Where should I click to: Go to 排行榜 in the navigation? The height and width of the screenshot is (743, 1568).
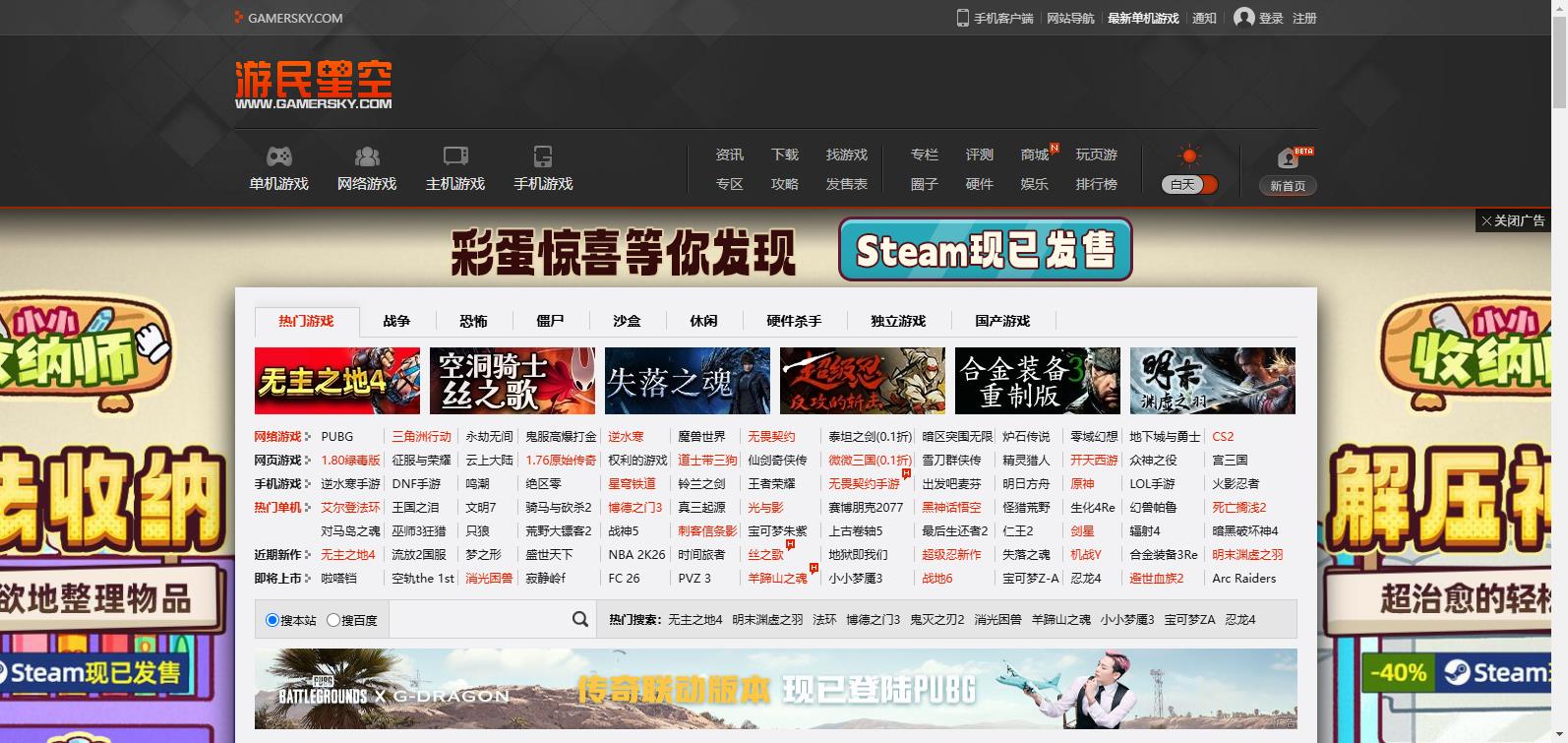click(1097, 184)
